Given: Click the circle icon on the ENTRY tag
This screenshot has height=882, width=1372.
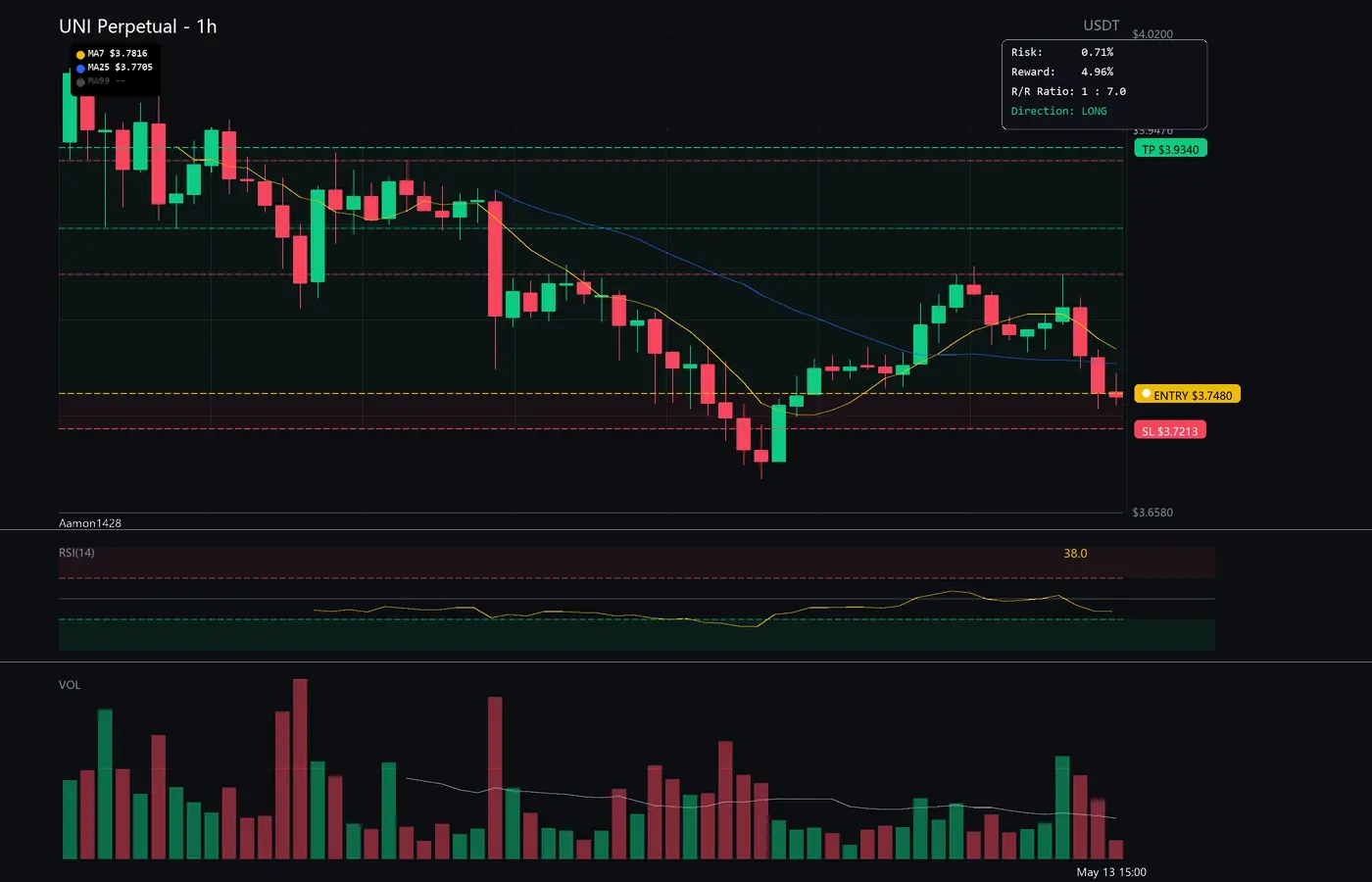Looking at the screenshot, I should 1146,394.
